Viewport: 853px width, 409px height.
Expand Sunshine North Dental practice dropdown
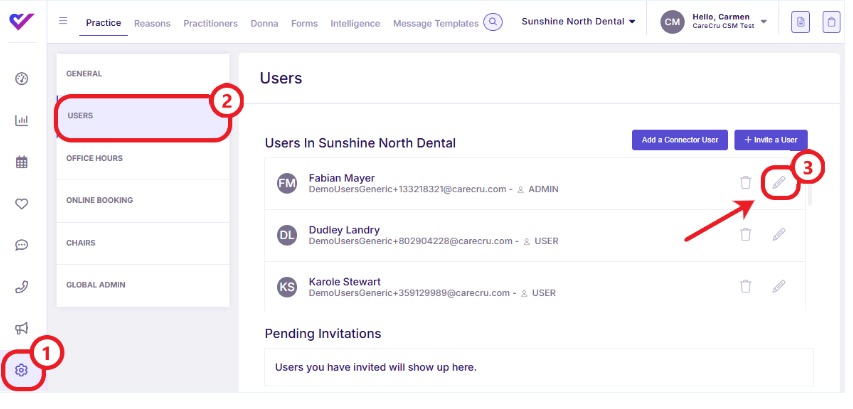(x=578, y=21)
